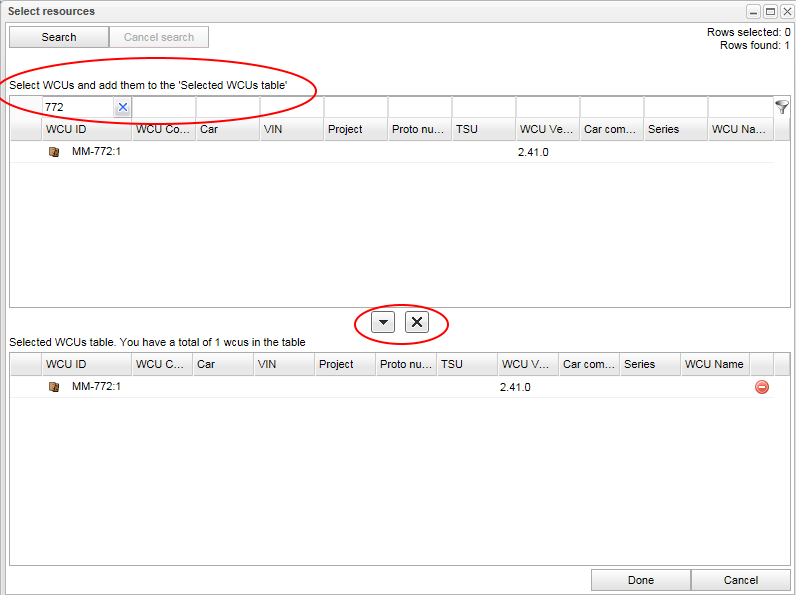Viewport: 796px width, 595px height.
Task: Sort selected table by WCU Name column
Action: (x=714, y=364)
